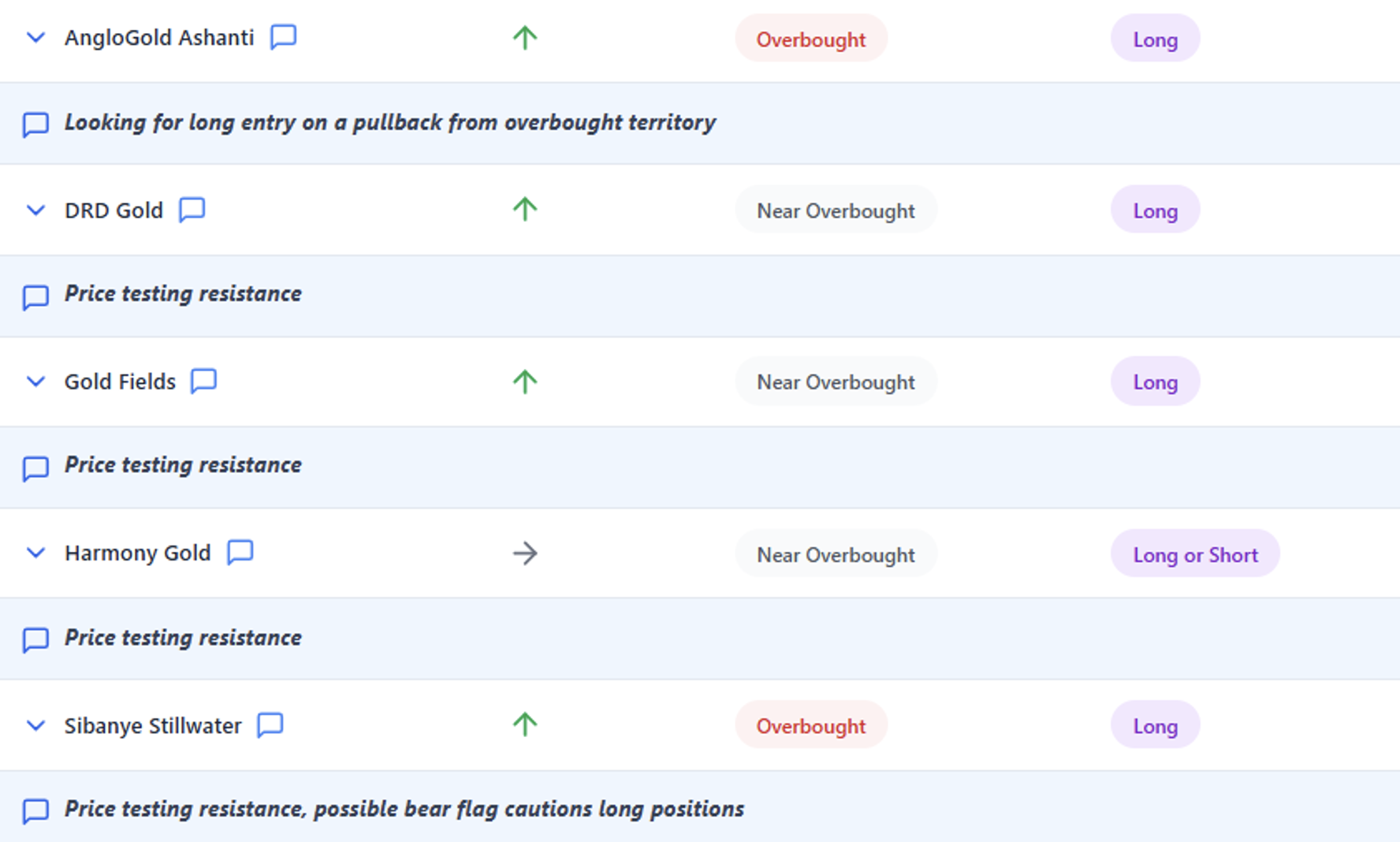This screenshot has width=1400, height=842.
Task: Click the green up arrow for AngloGold Ashanti
Action: [525, 38]
